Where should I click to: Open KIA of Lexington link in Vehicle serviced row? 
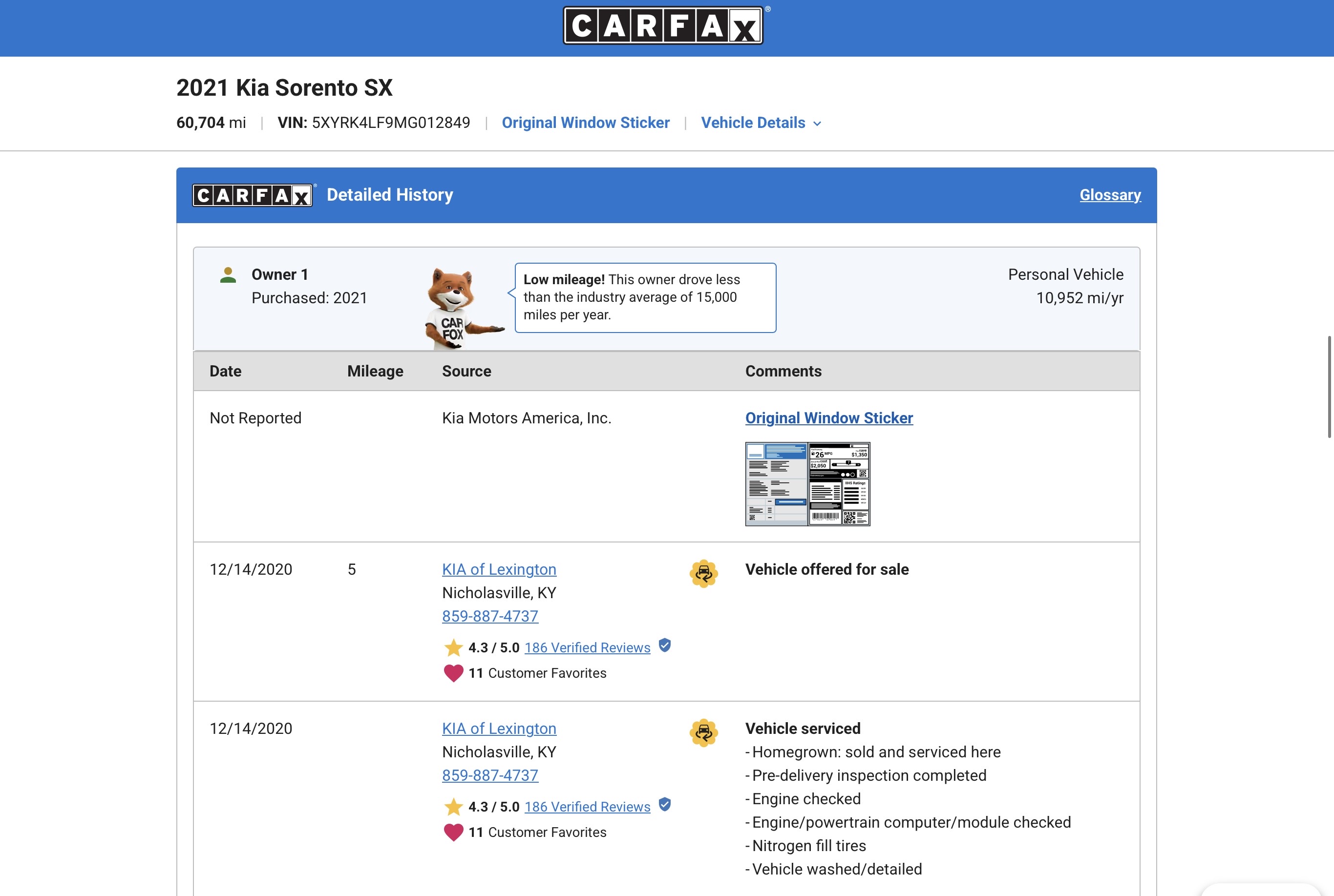click(499, 729)
